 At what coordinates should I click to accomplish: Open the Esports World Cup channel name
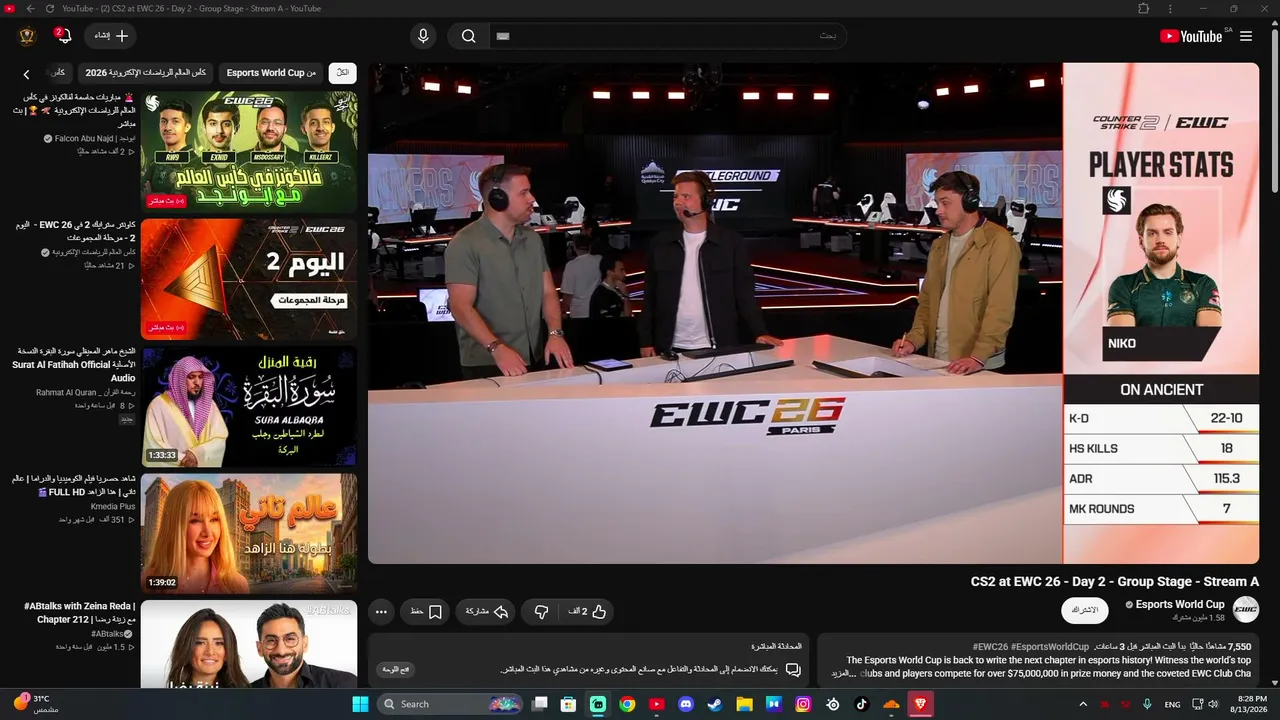[x=1180, y=604]
